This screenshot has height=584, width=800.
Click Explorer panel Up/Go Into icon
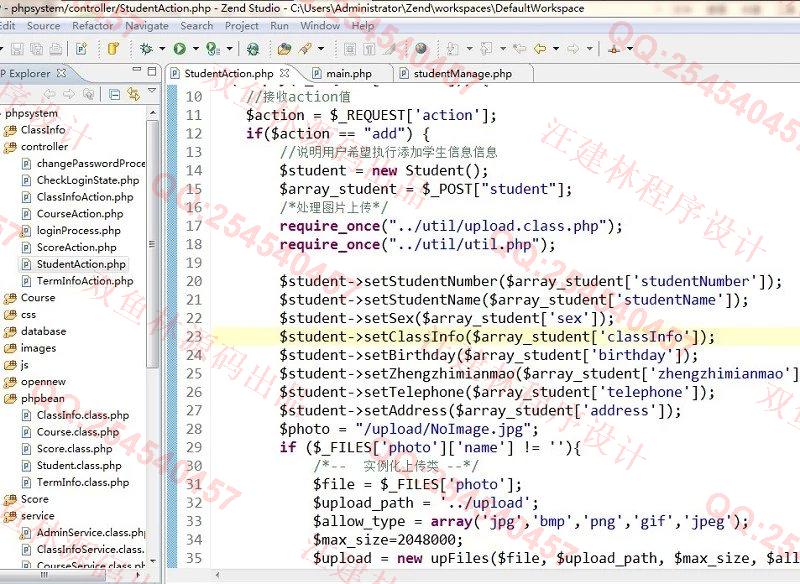tap(88, 94)
